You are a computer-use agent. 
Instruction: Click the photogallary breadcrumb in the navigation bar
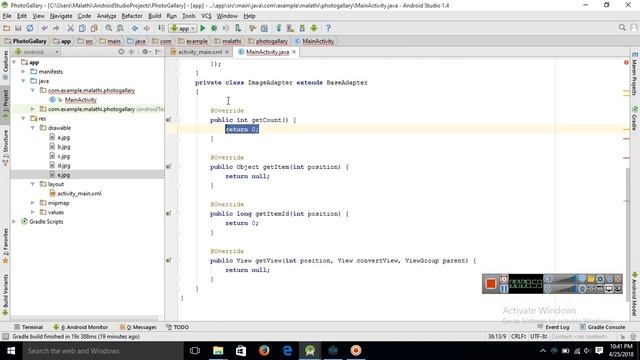pyautogui.click(x=268, y=41)
